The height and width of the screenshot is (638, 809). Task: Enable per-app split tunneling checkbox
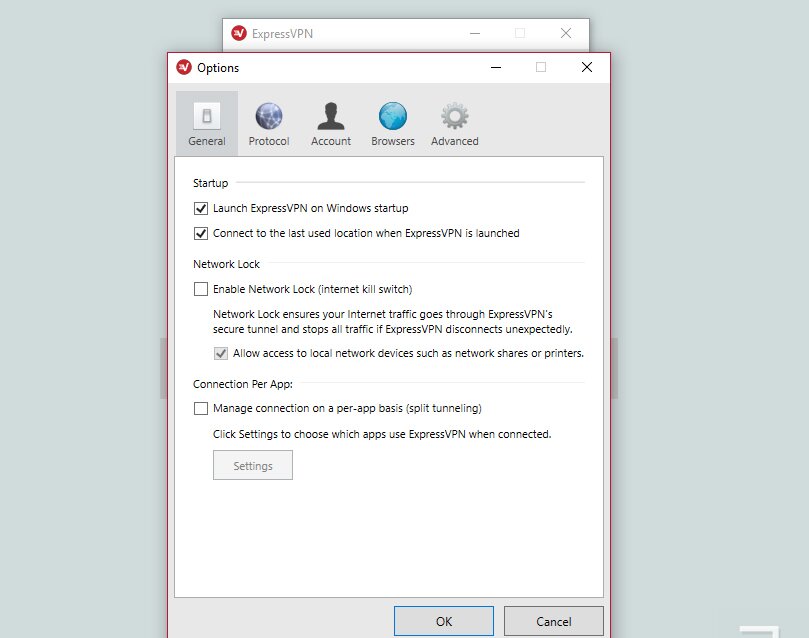pyautogui.click(x=201, y=409)
